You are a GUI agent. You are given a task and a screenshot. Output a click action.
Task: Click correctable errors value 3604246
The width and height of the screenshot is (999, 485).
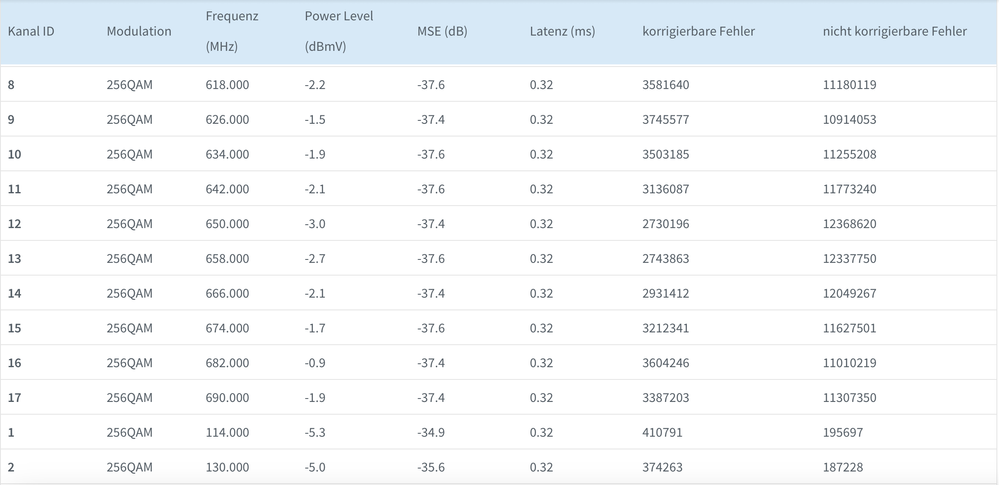coord(666,363)
